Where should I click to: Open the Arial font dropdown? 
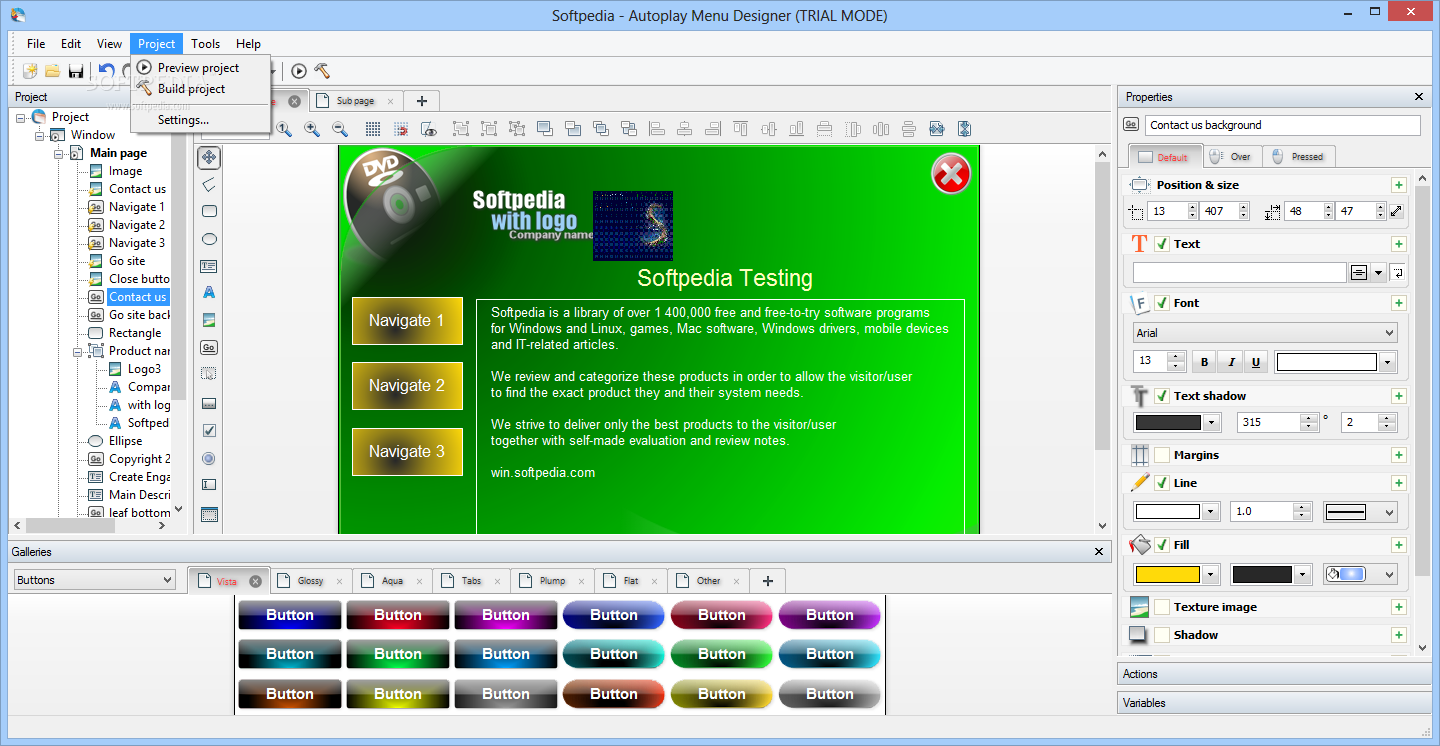coord(1265,333)
